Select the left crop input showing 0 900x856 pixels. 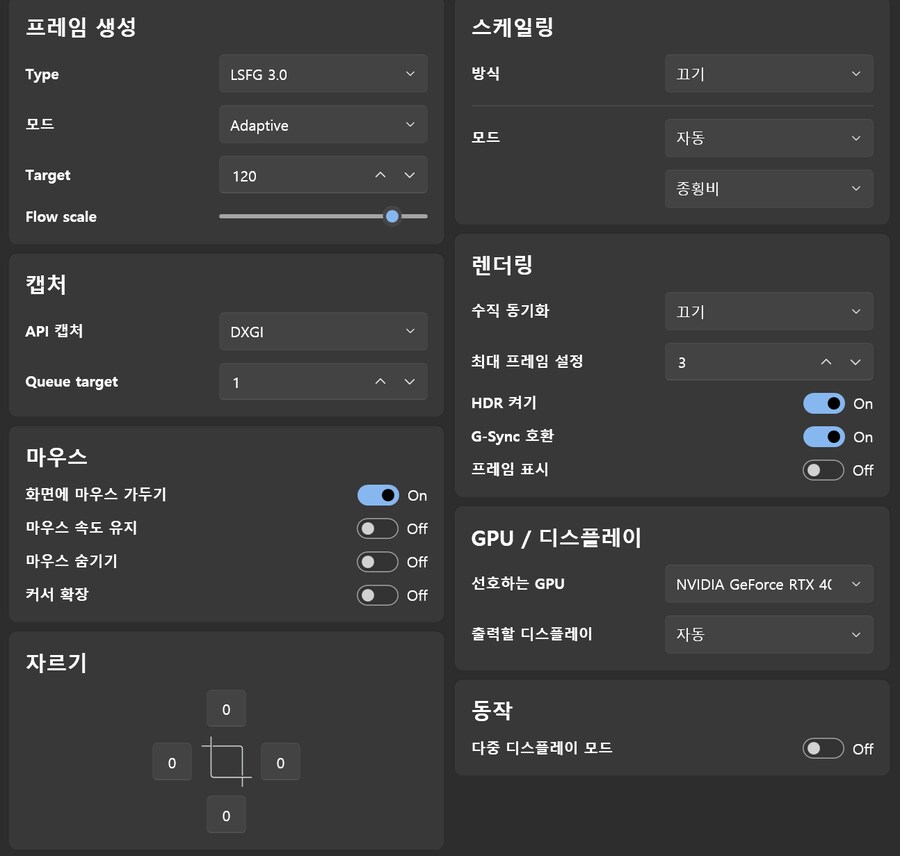[171, 761]
